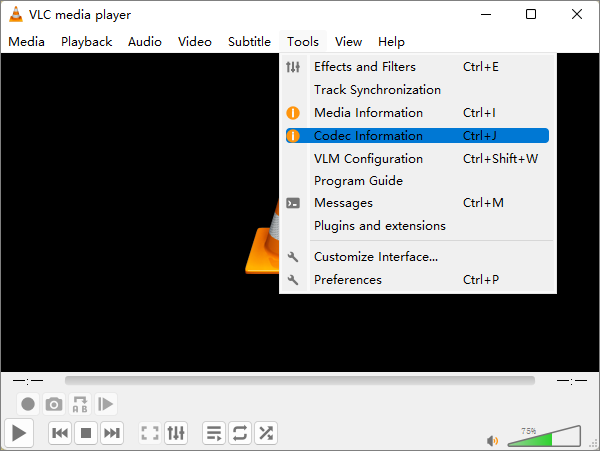Viewport: 600px width, 451px height.
Task: Advance frame by frame
Action: (x=106, y=404)
